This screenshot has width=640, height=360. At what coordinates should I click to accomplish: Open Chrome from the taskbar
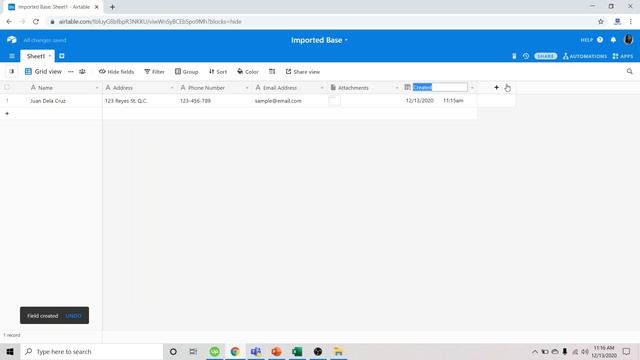click(x=235, y=351)
